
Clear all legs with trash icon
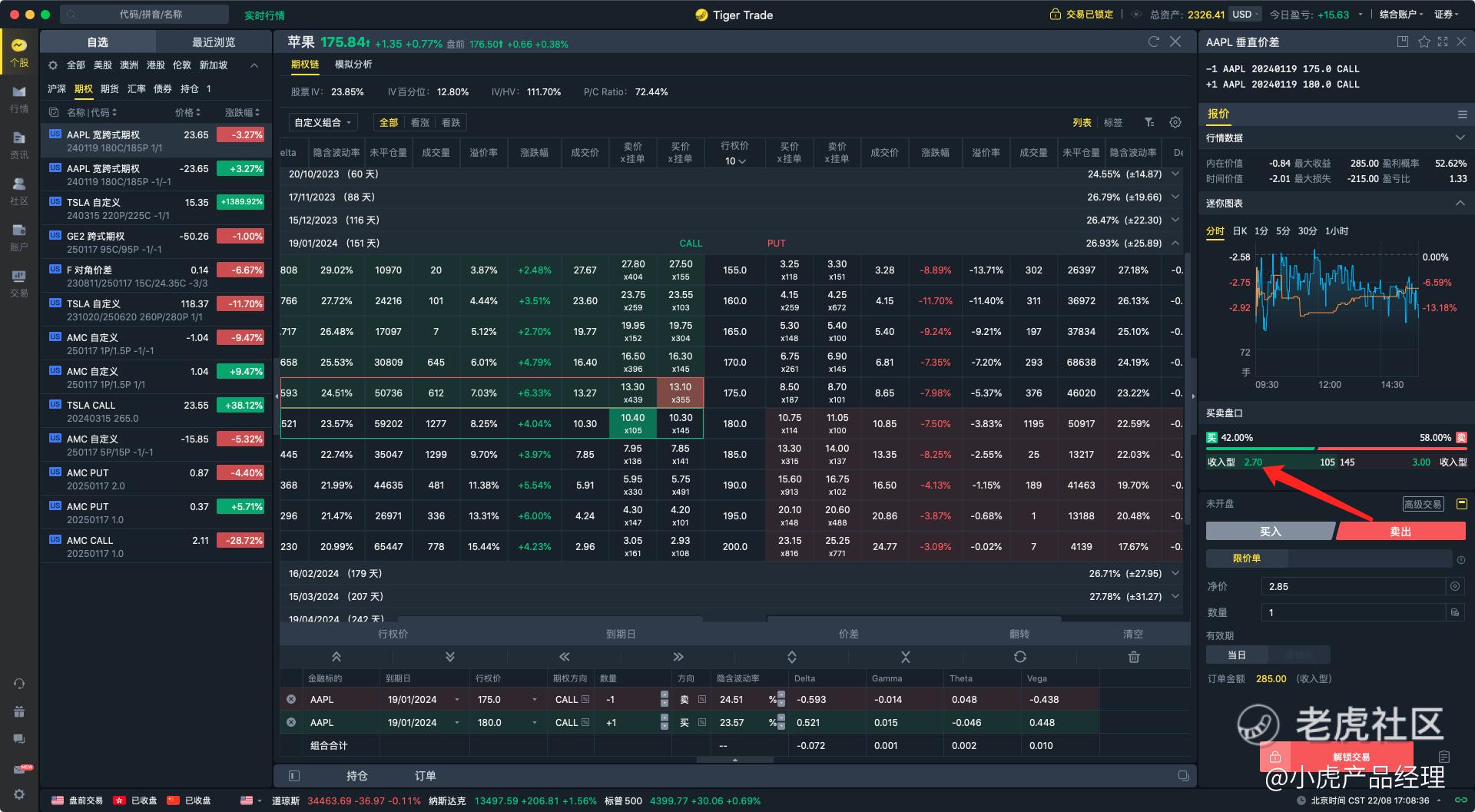[1134, 657]
